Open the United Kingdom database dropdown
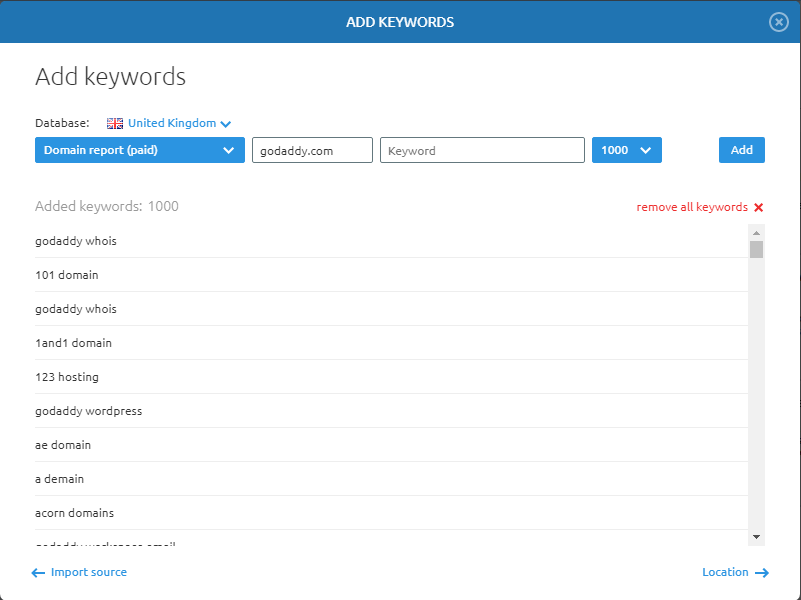801x600 pixels. [179, 123]
